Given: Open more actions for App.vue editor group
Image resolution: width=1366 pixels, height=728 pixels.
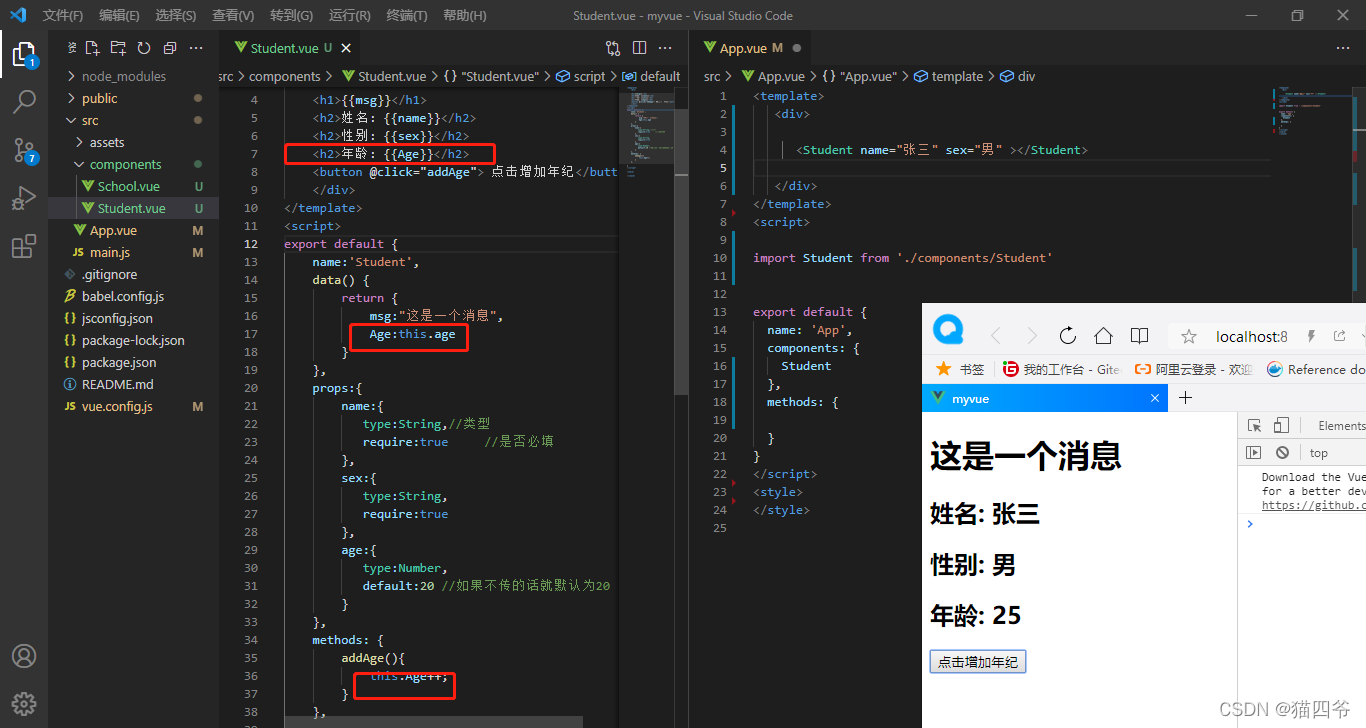Looking at the screenshot, I should 1343,48.
